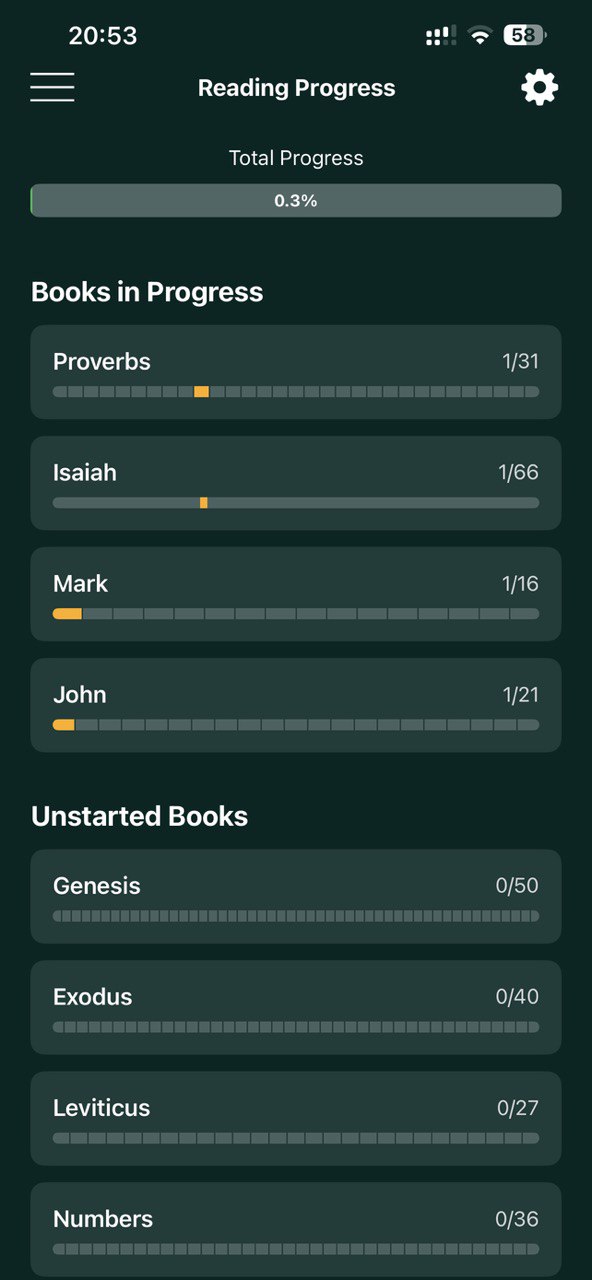Viewport: 592px width, 1280px height.
Task: Select the Proverbs book card
Action: 296,372
